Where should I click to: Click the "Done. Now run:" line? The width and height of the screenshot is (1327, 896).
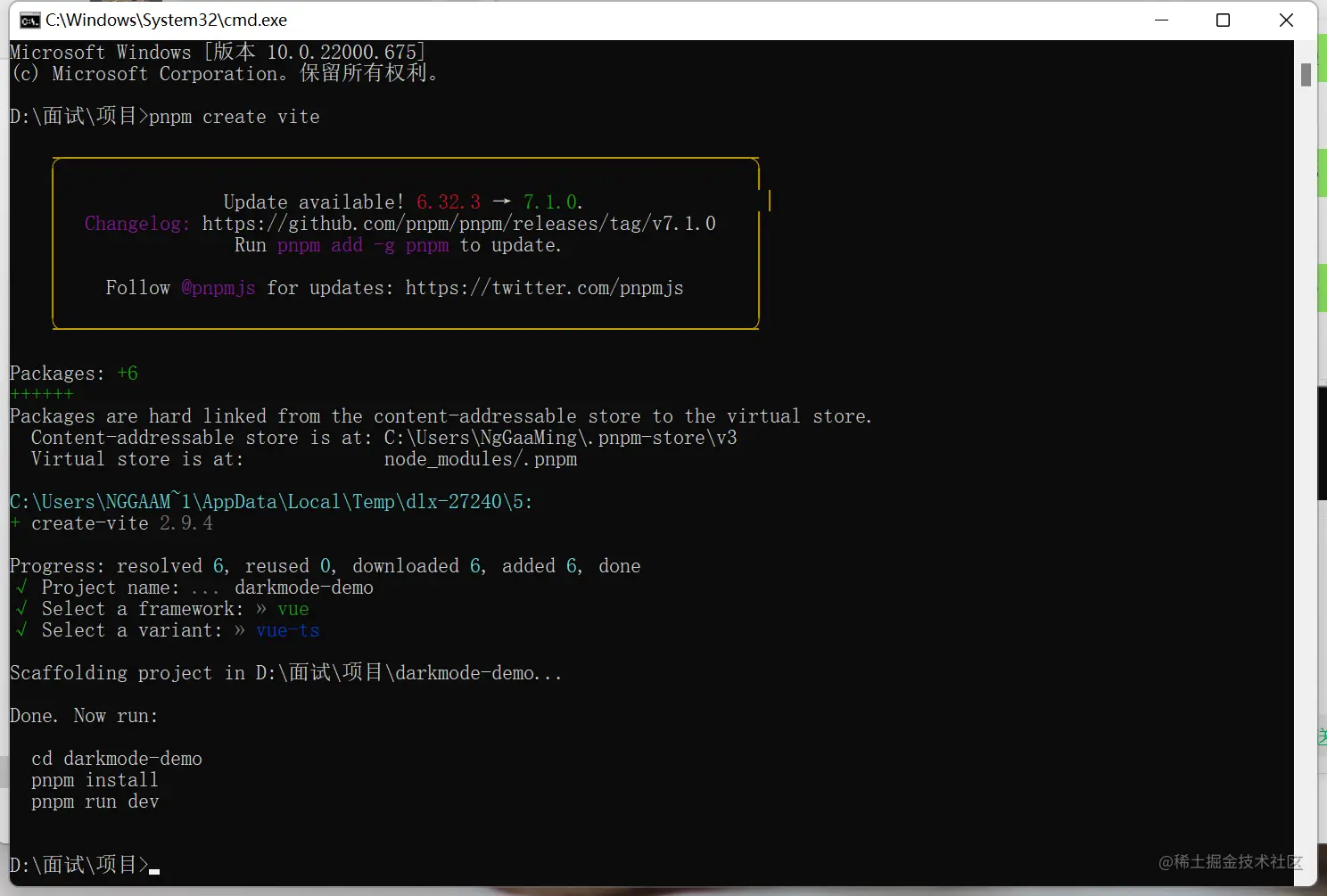pos(84,716)
